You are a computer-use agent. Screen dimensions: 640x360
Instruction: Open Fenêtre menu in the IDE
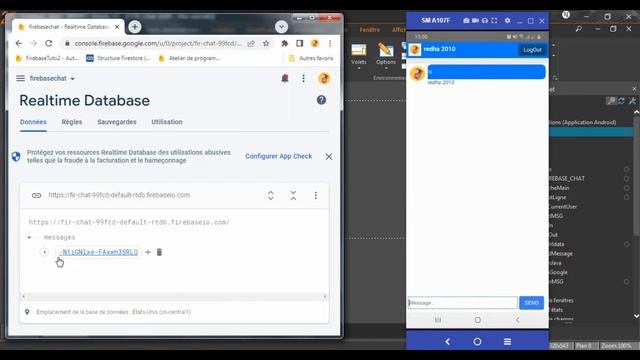[x=370, y=30]
